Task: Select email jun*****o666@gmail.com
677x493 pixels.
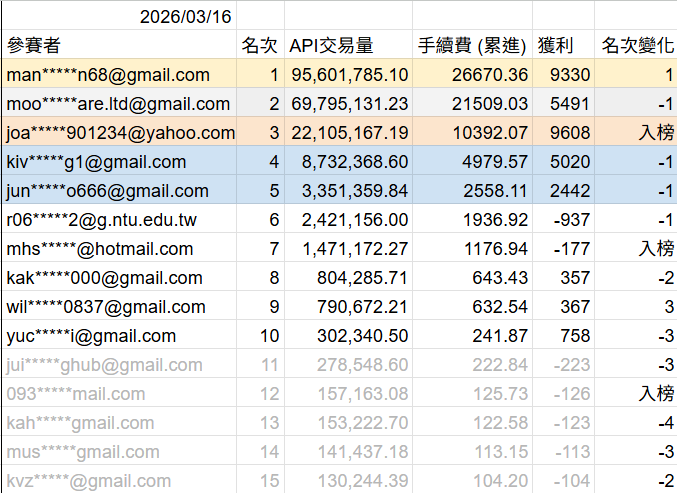Action: pyautogui.click(x=108, y=191)
